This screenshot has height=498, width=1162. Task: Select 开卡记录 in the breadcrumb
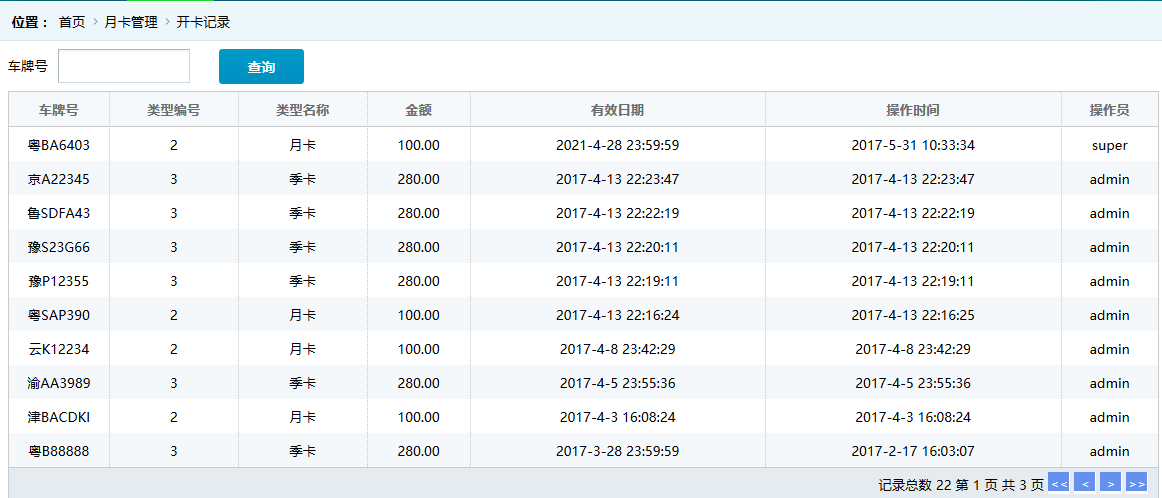click(x=203, y=22)
